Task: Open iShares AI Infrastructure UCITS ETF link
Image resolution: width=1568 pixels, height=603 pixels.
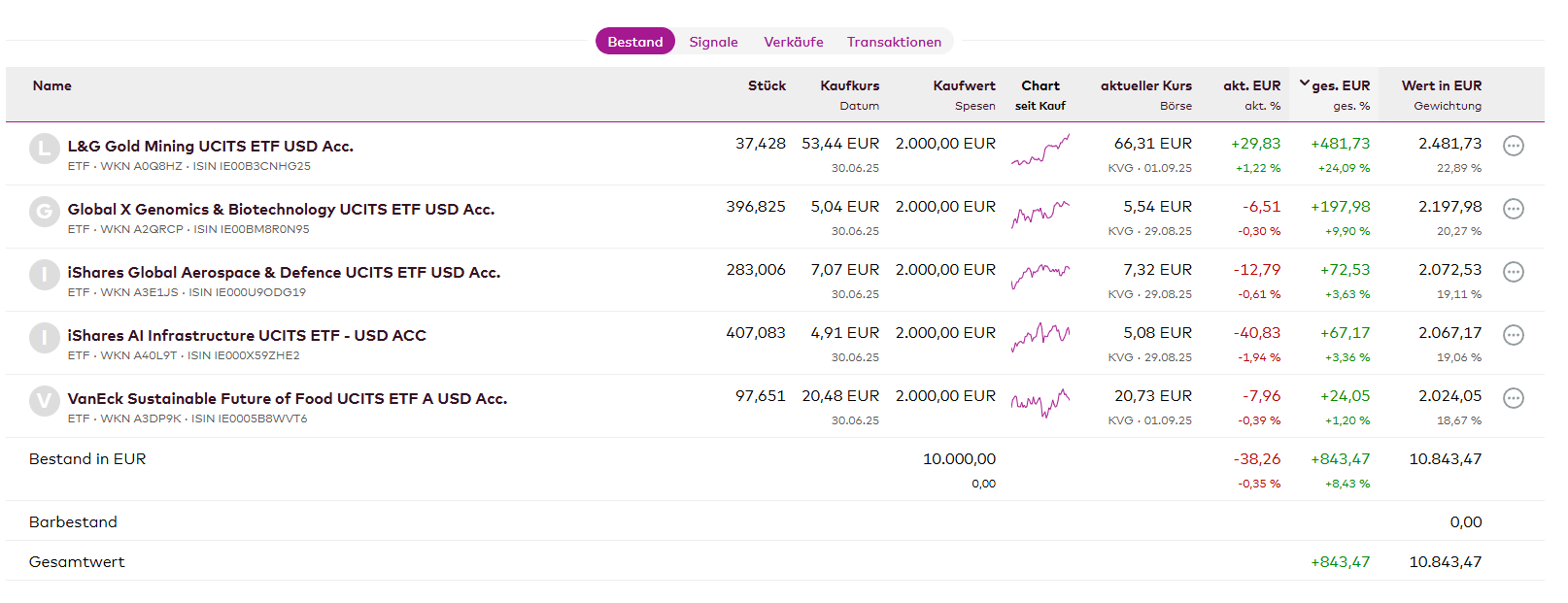Action: (x=247, y=335)
